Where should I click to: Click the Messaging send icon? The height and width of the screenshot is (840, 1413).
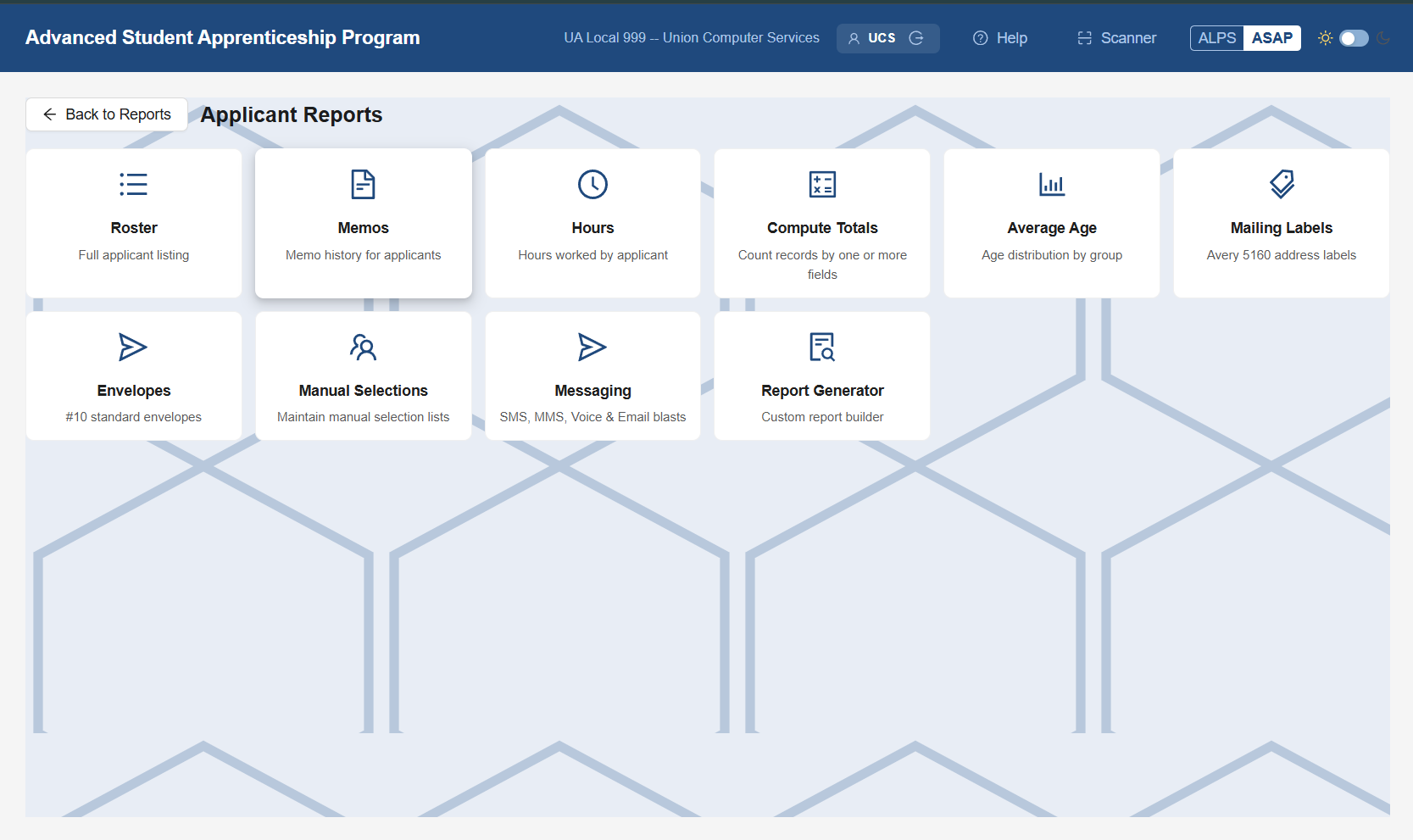coord(593,347)
